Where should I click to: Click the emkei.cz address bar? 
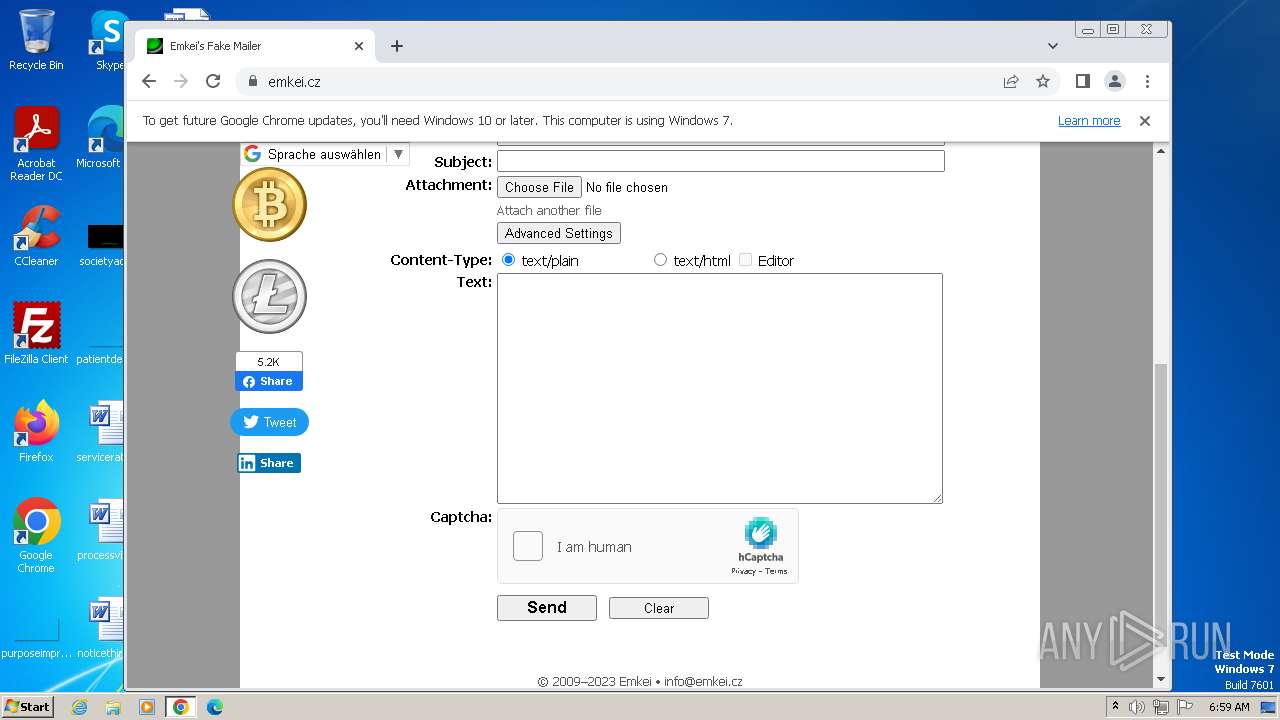pyautogui.click(x=620, y=81)
